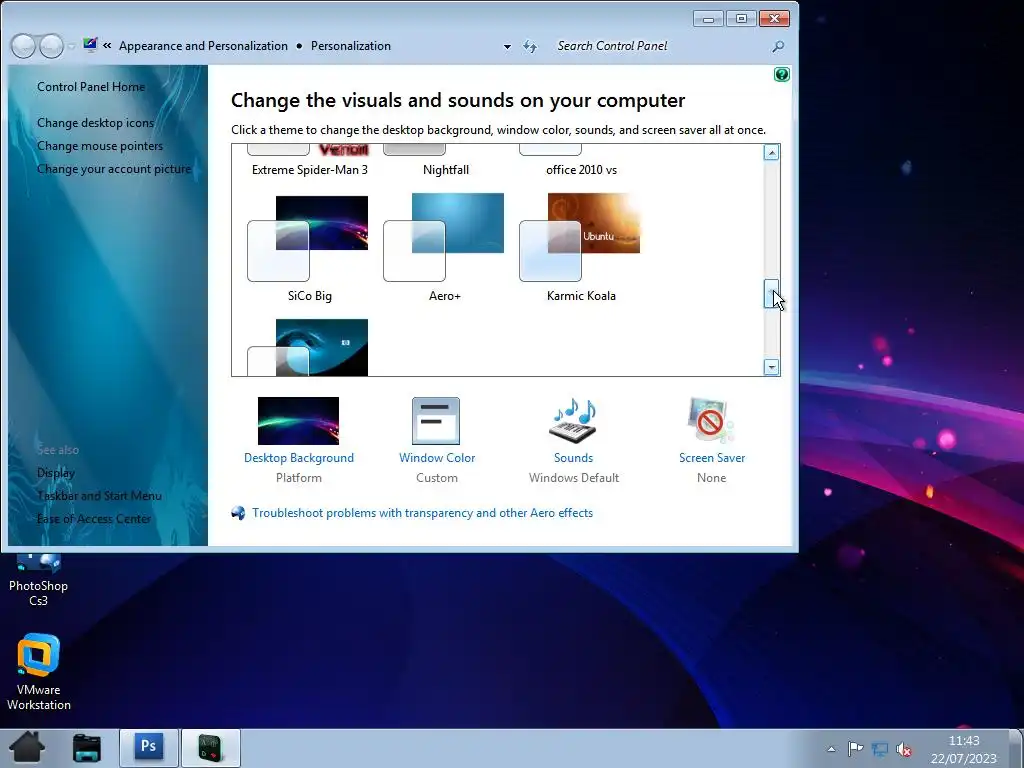Viewport: 1024px width, 768px height.
Task: Click the Nightfall theme label
Action: pyautogui.click(x=446, y=170)
